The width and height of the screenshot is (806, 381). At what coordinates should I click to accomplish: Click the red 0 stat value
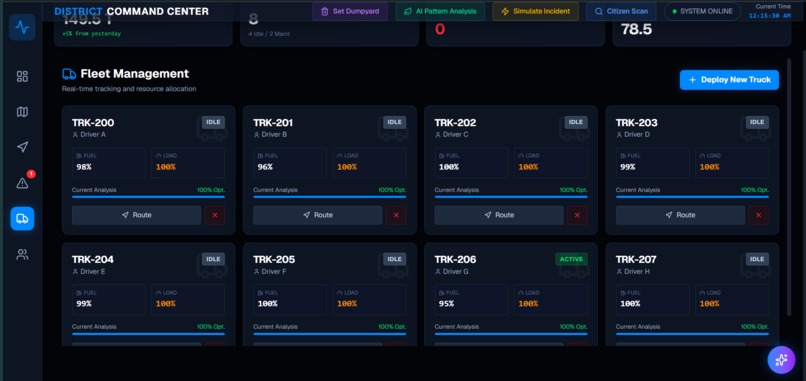pyautogui.click(x=440, y=29)
